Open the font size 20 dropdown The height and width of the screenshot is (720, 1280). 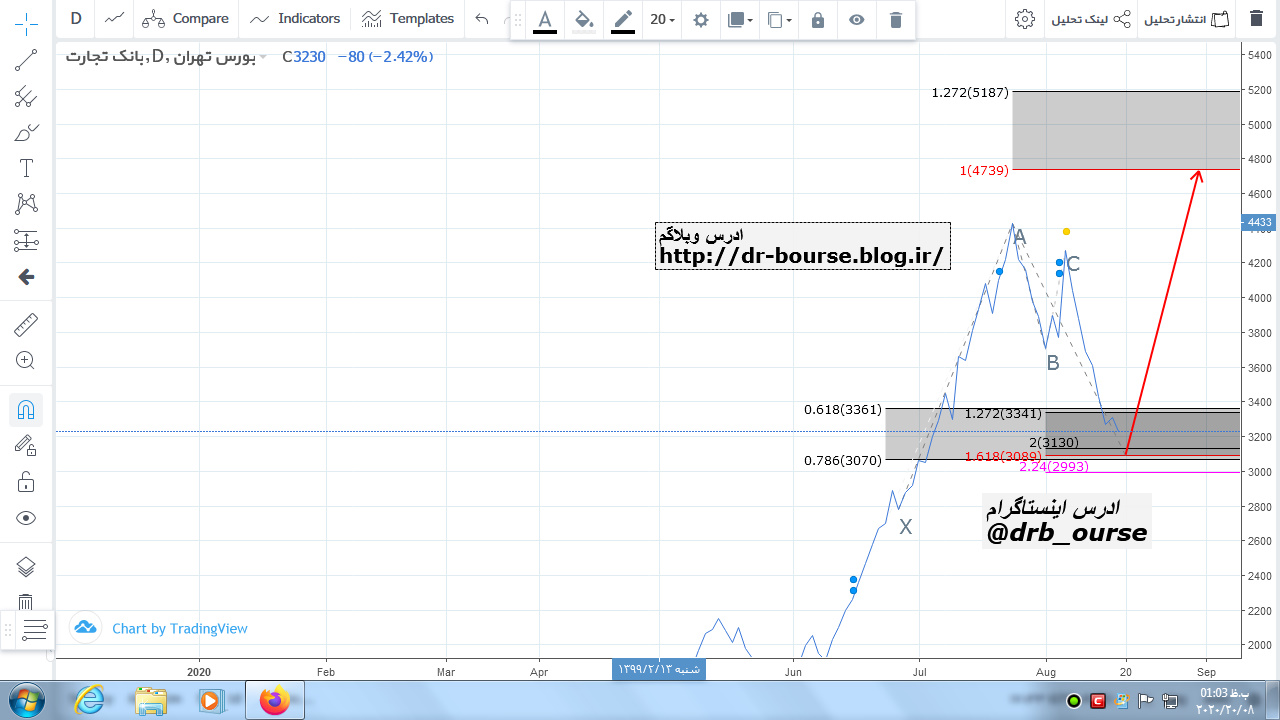click(662, 20)
